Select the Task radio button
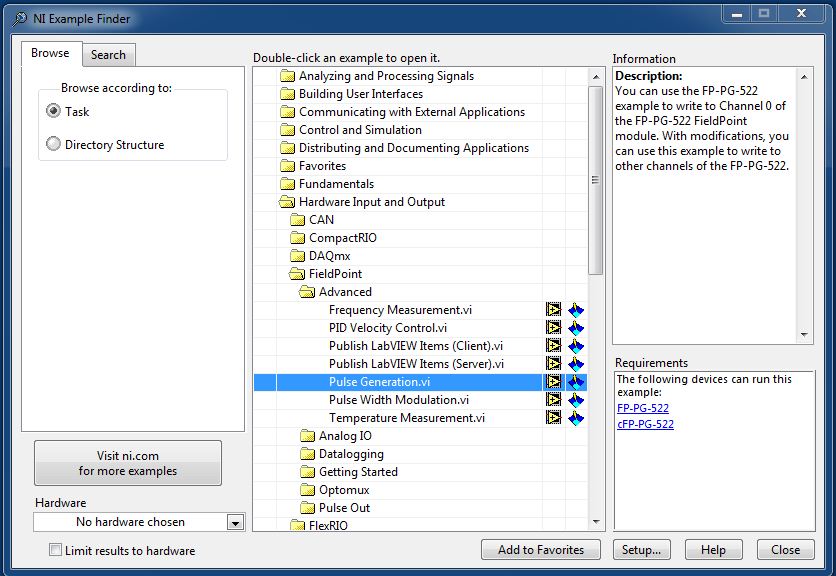The width and height of the screenshot is (836, 576). tap(53, 111)
